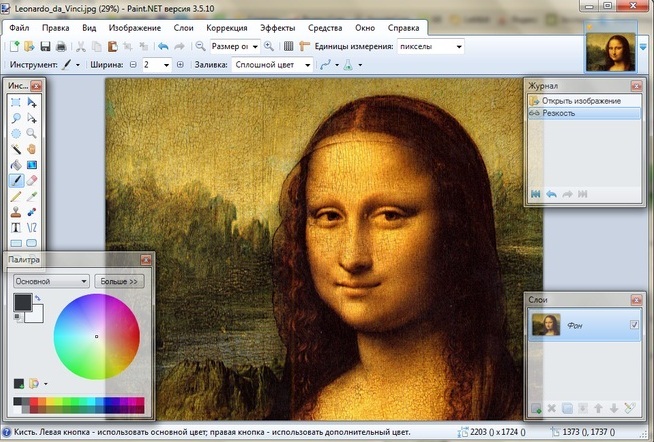Open the Правка menu
The height and width of the screenshot is (442, 654).
pyautogui.click(x=55, y=28)
